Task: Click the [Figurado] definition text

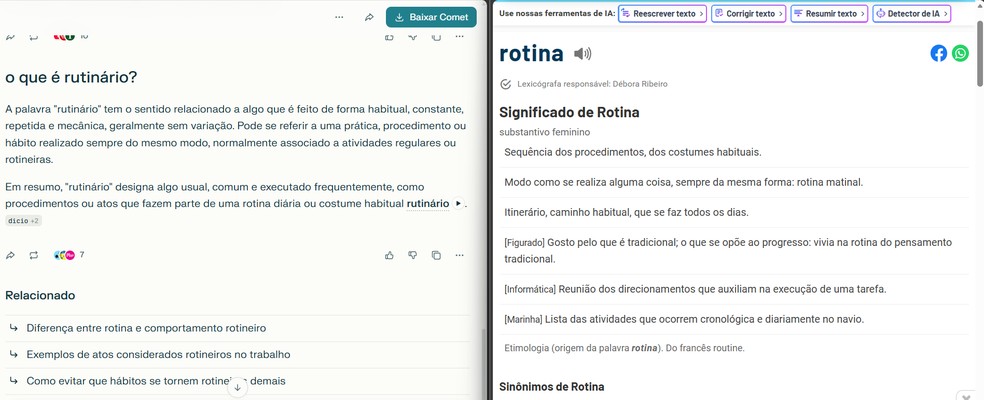Action: click(x=728, y=250)
